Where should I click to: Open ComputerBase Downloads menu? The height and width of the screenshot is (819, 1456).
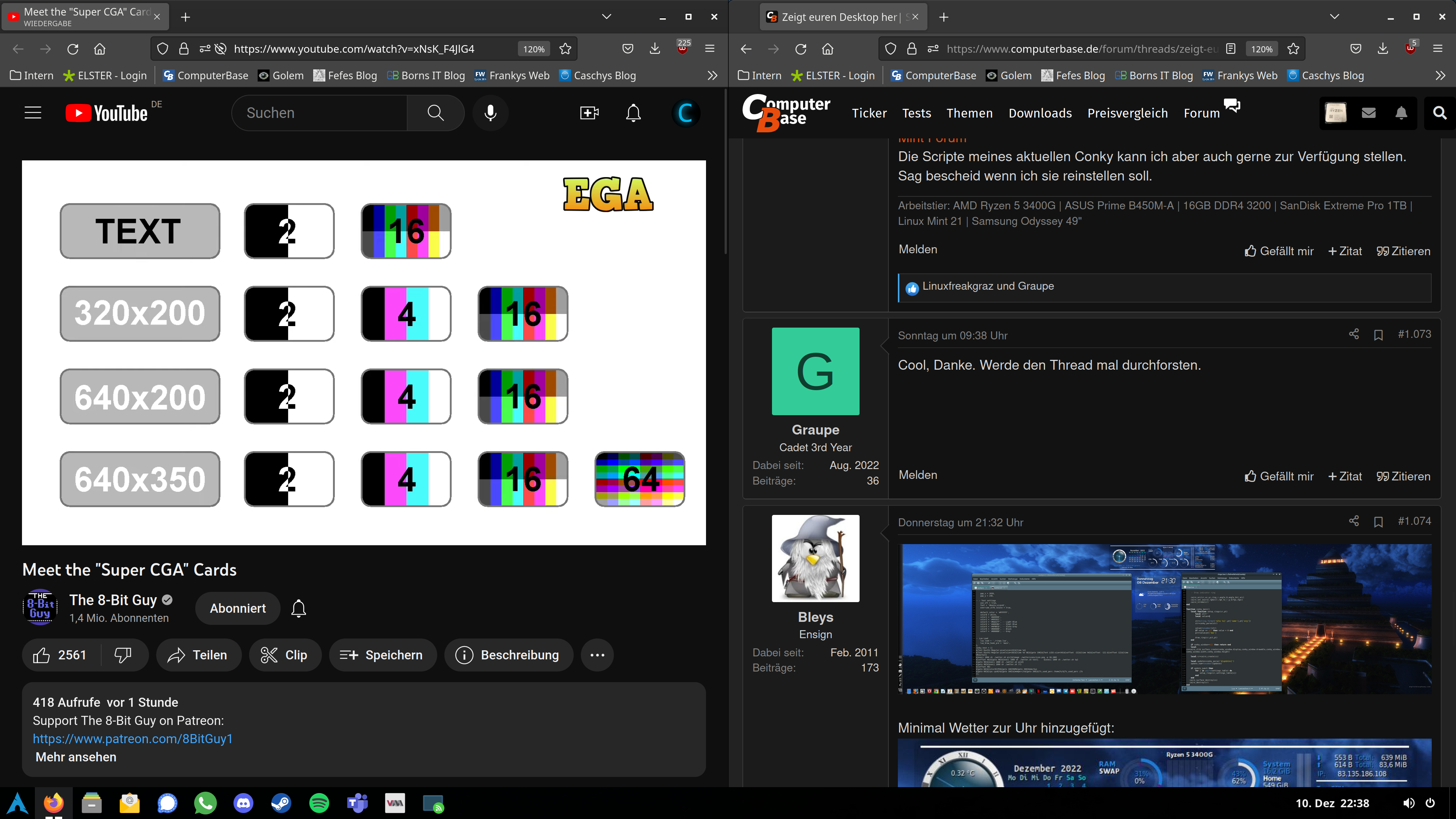tap(1040, 113)
